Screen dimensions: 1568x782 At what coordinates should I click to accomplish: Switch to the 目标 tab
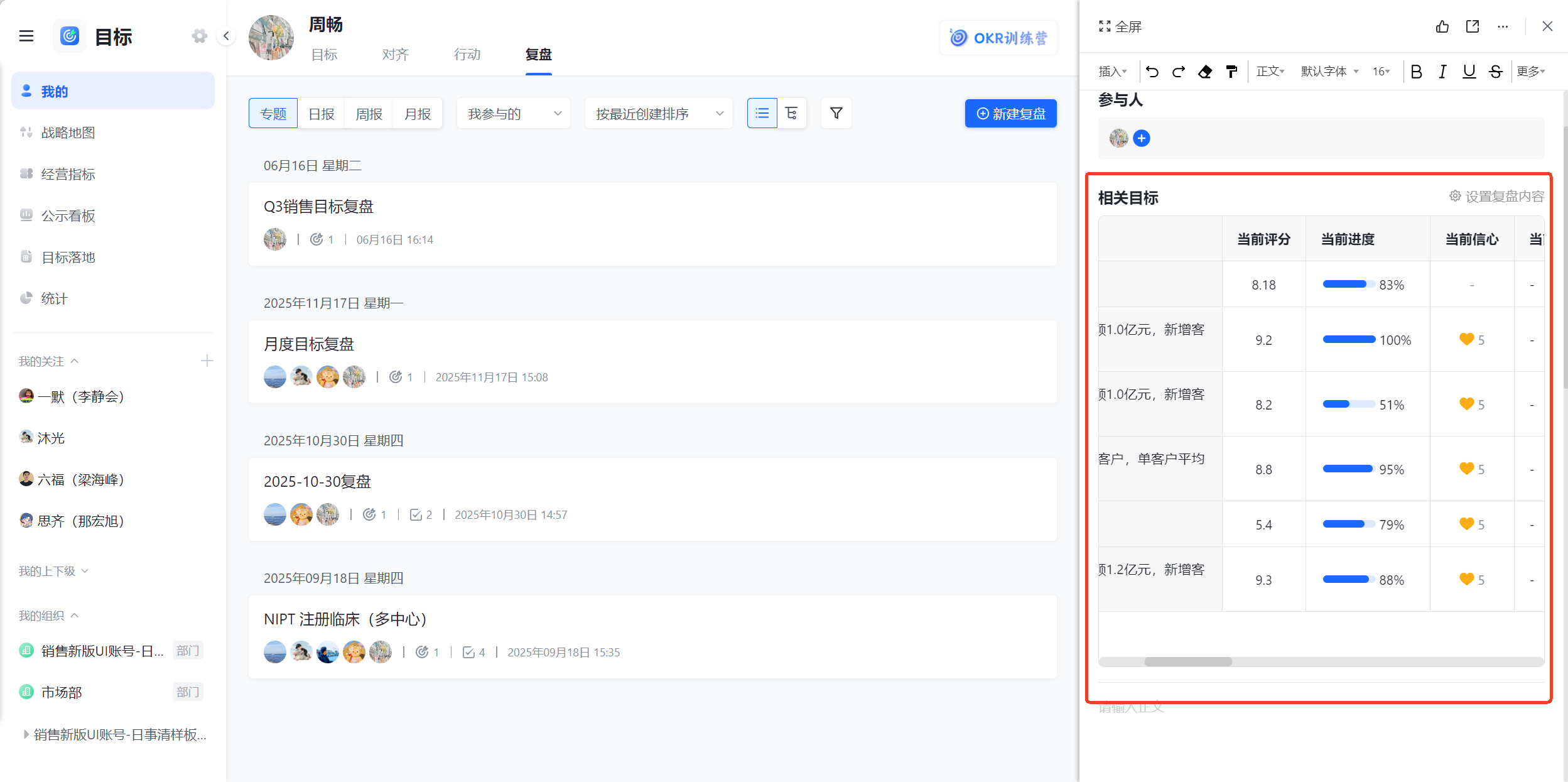(324, 55)
